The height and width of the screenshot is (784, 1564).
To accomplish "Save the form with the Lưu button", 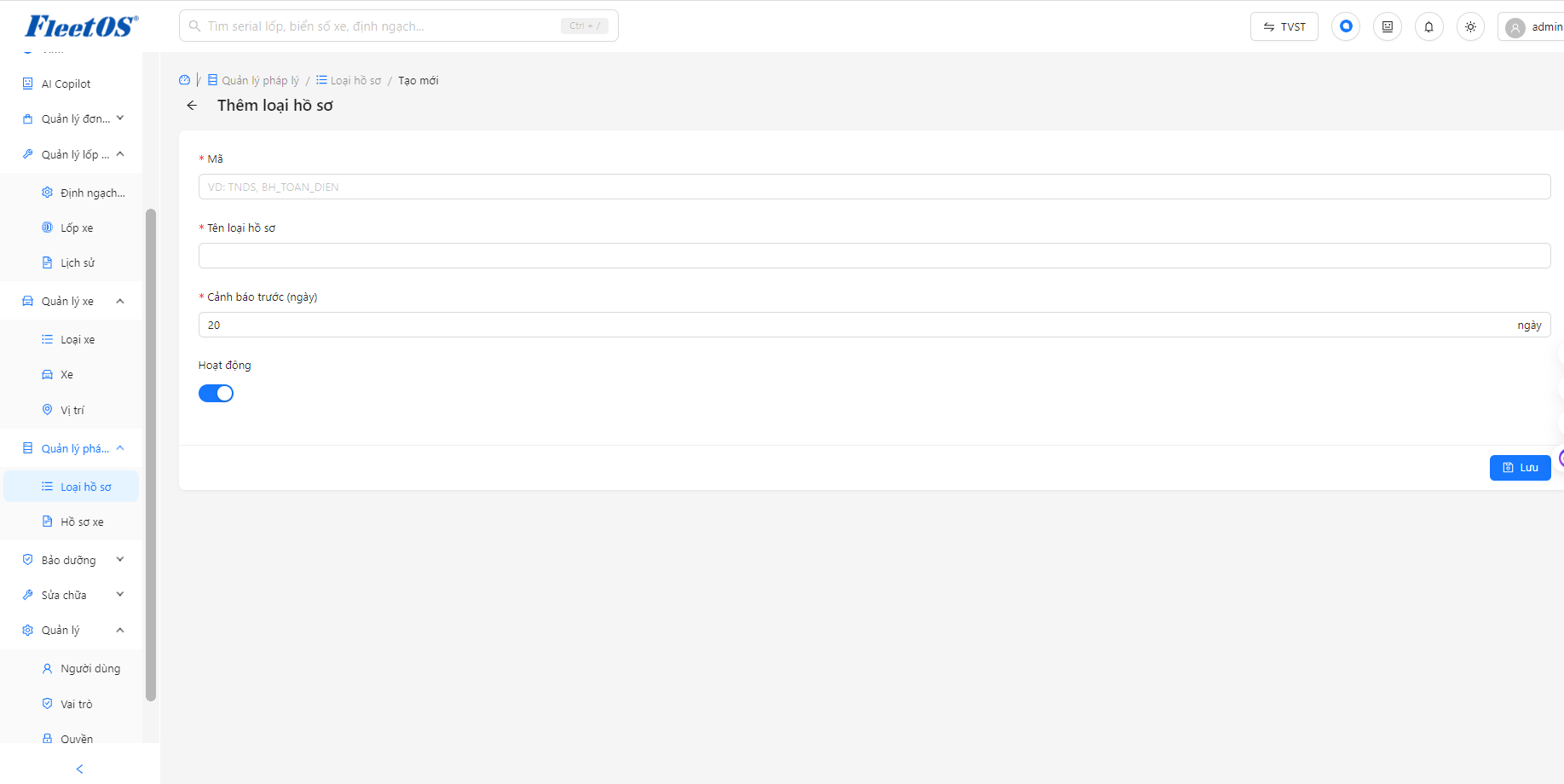I will click(x=1520, y=468).
